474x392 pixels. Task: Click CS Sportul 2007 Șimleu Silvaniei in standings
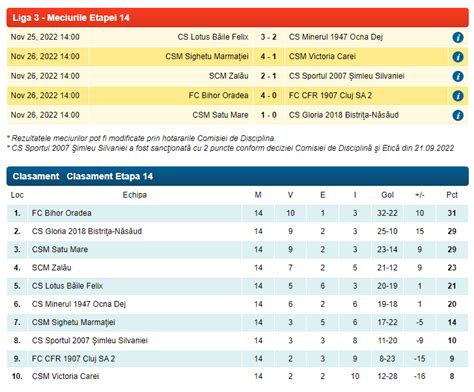point(90,340)
